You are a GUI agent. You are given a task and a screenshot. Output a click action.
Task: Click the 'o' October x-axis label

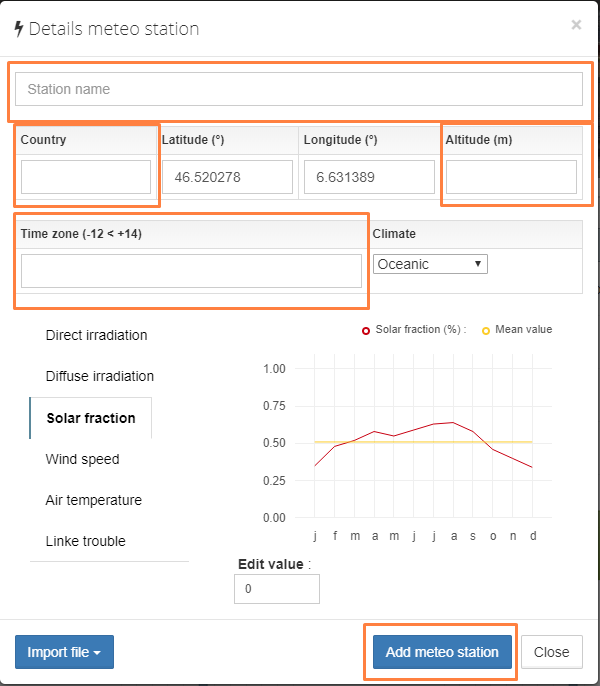(493, 536)
